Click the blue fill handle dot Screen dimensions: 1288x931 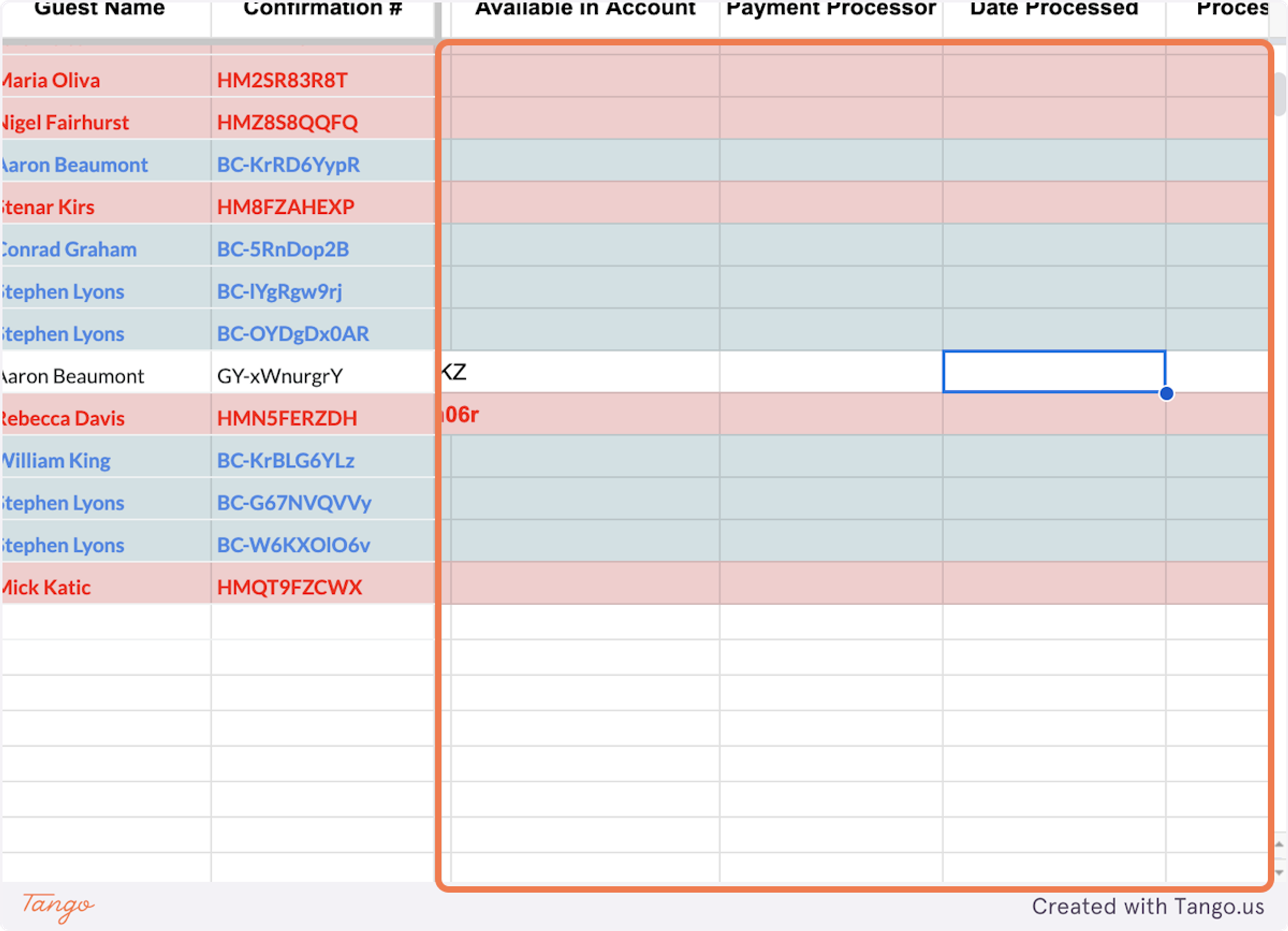coord(1166,394)
